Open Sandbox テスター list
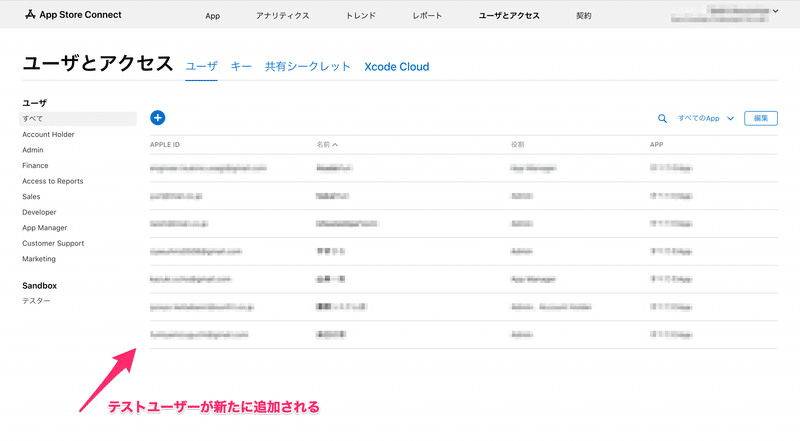The height and width of the screenshot is (441, 800). click(x=36, y=301)
